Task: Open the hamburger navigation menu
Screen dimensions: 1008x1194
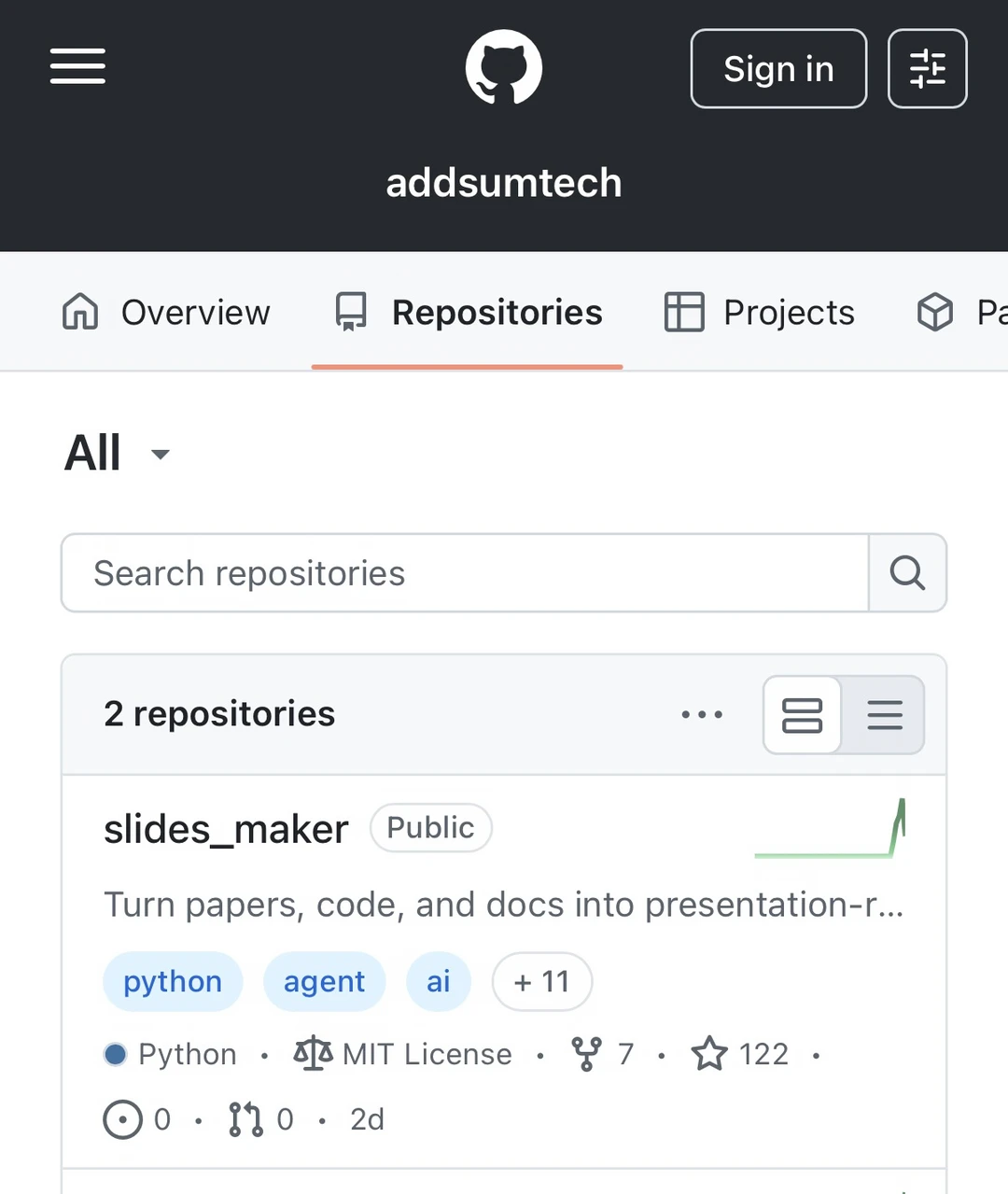Action: [x=77, y=66]
